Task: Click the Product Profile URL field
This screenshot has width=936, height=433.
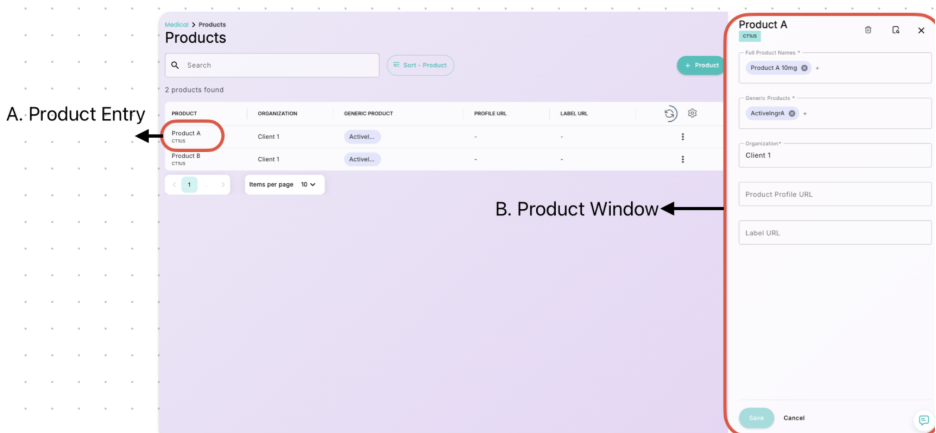Action: point(835,194)
